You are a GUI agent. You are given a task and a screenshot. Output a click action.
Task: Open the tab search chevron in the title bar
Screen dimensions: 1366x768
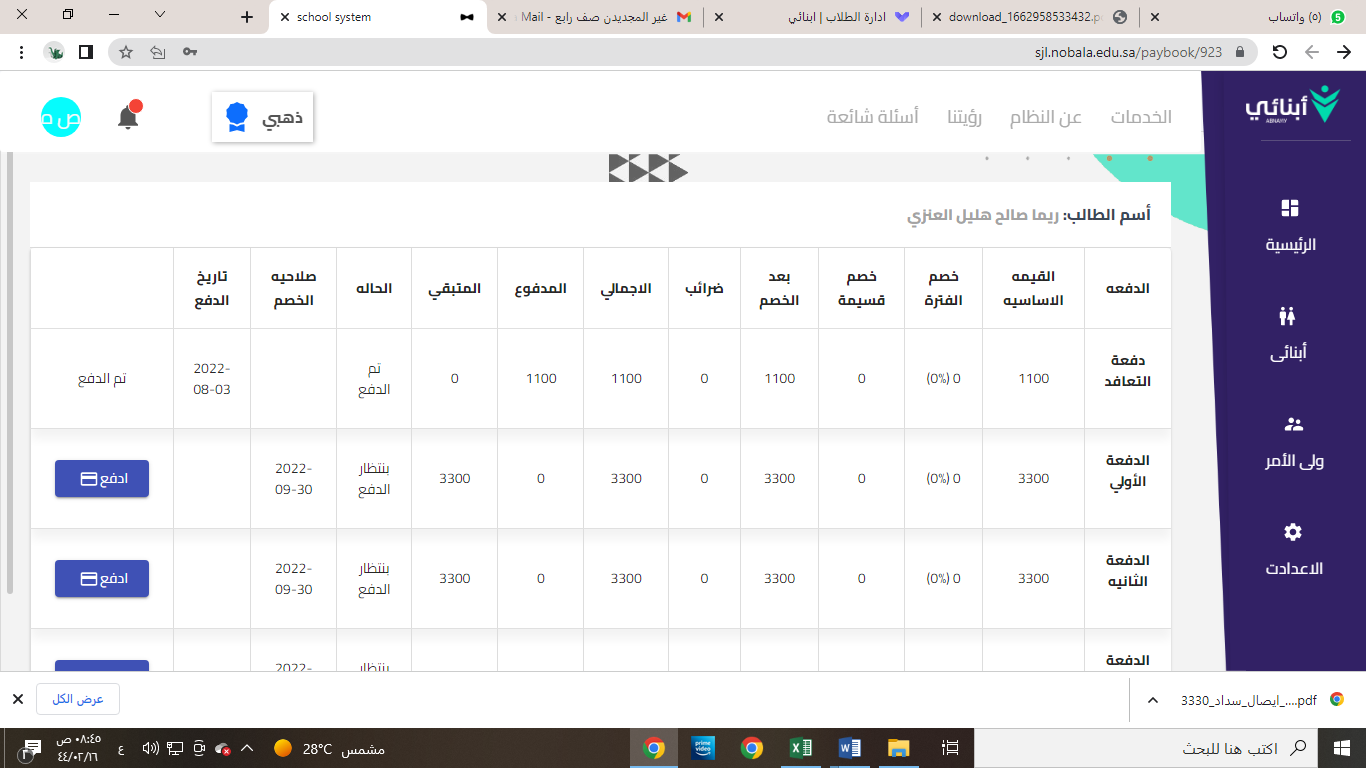[x=160, y=15]
